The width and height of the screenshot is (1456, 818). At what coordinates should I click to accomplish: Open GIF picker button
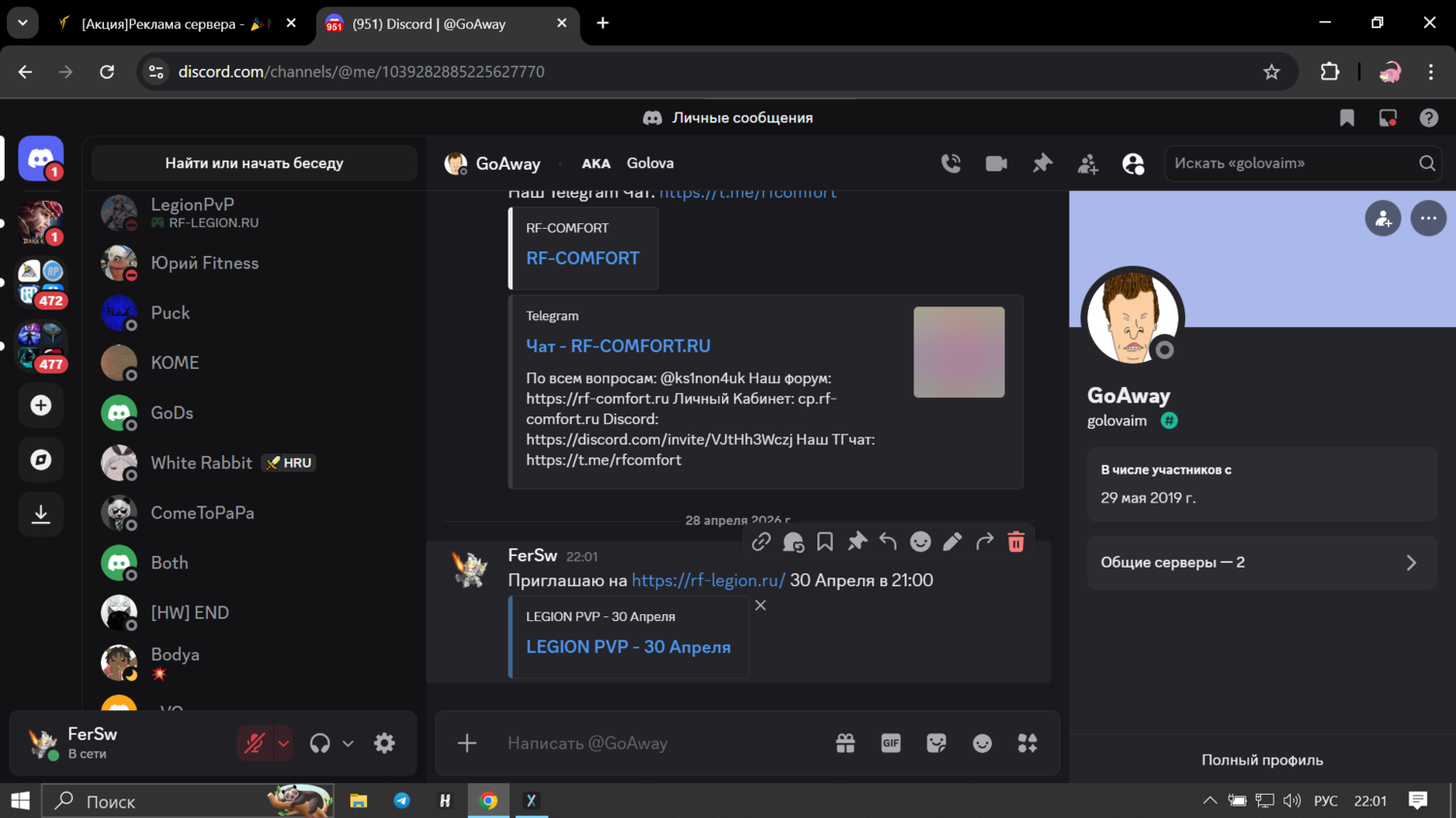(891, 743)
